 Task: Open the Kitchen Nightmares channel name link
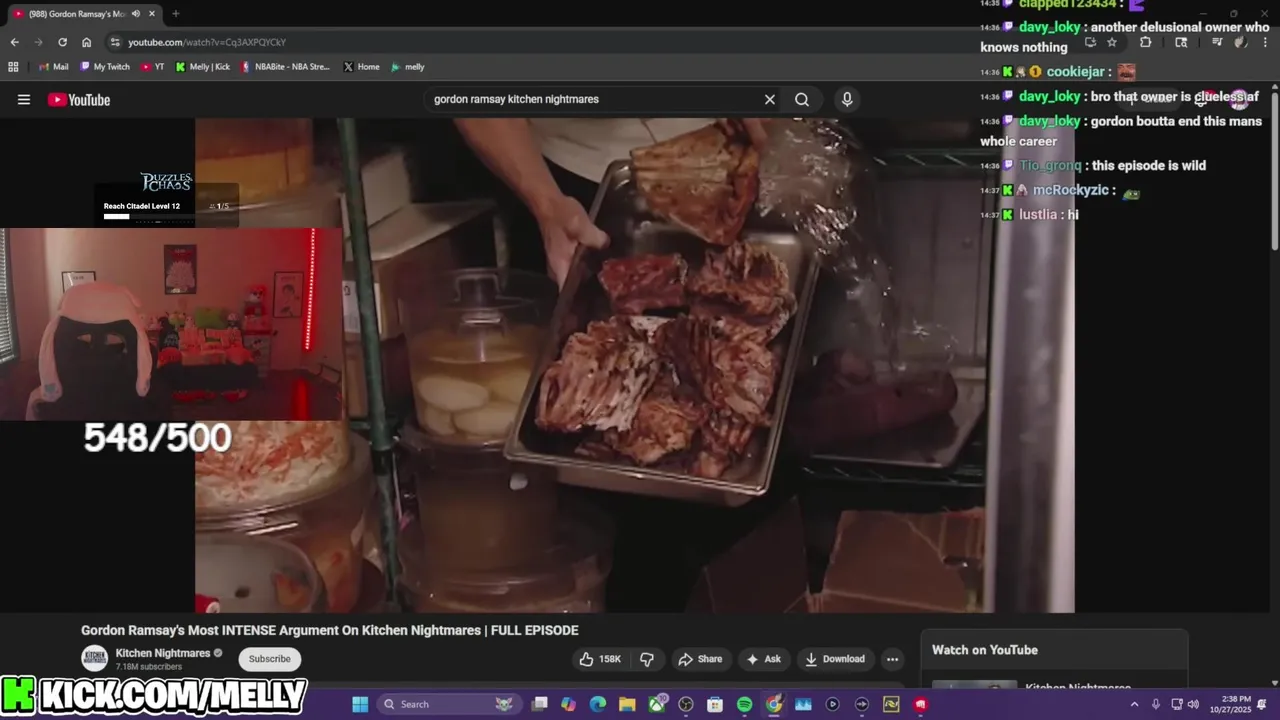tap(162, 653)
